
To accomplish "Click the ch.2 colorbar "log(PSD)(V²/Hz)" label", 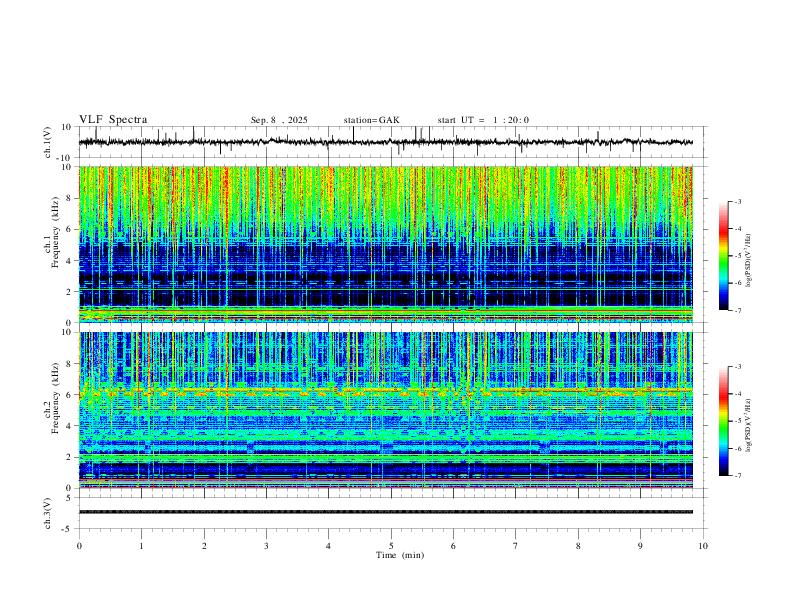I will tap(748, 425).
